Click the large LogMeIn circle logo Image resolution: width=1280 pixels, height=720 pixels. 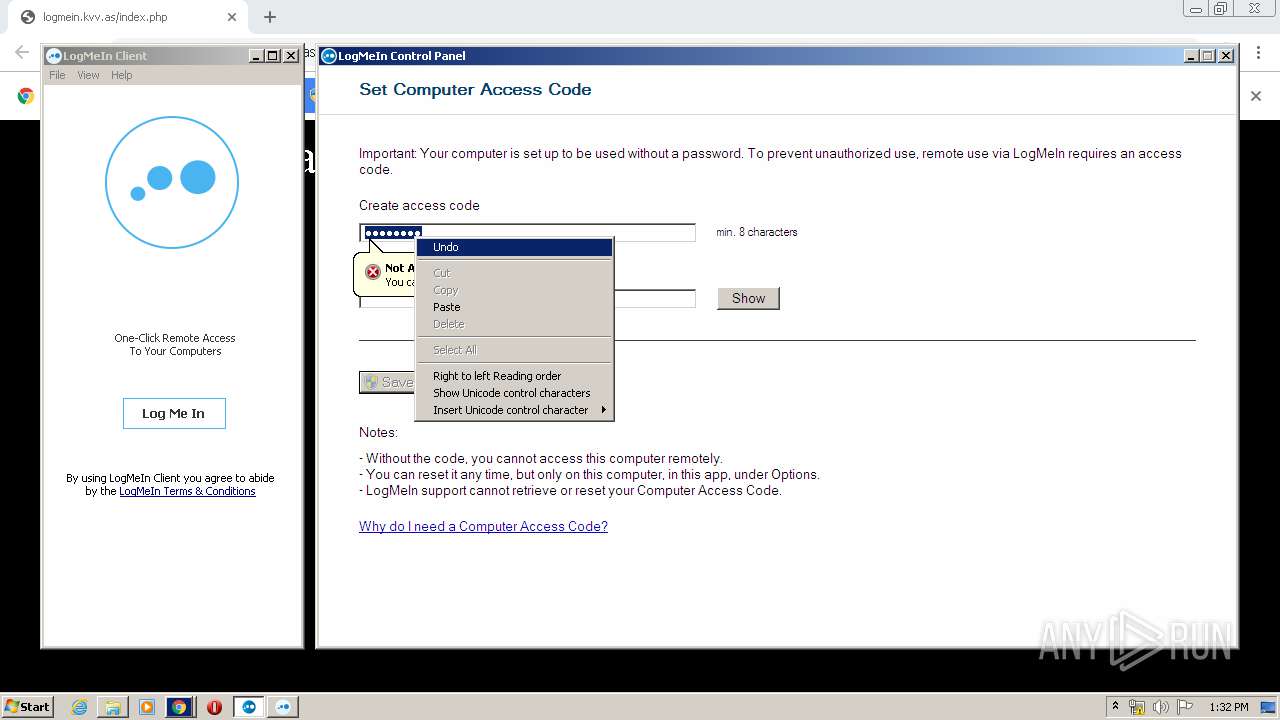click(x=172, y=182)
